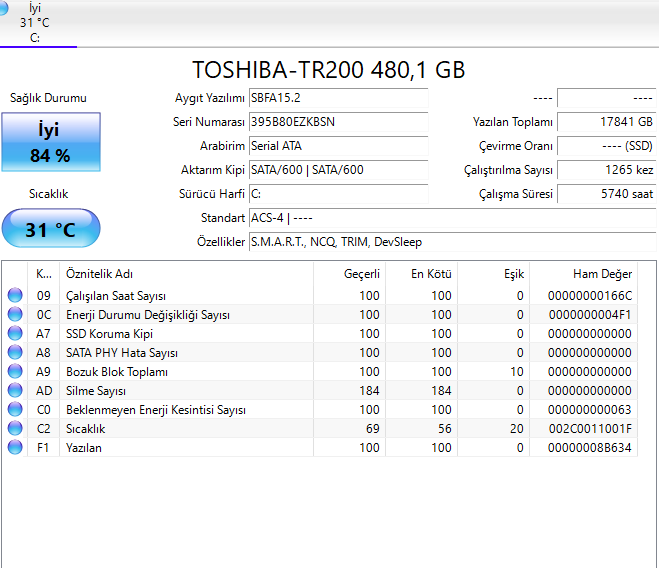This screenshot has width=659, height=568.
Task: Select the C: drive tab at top
Action: 38,23
